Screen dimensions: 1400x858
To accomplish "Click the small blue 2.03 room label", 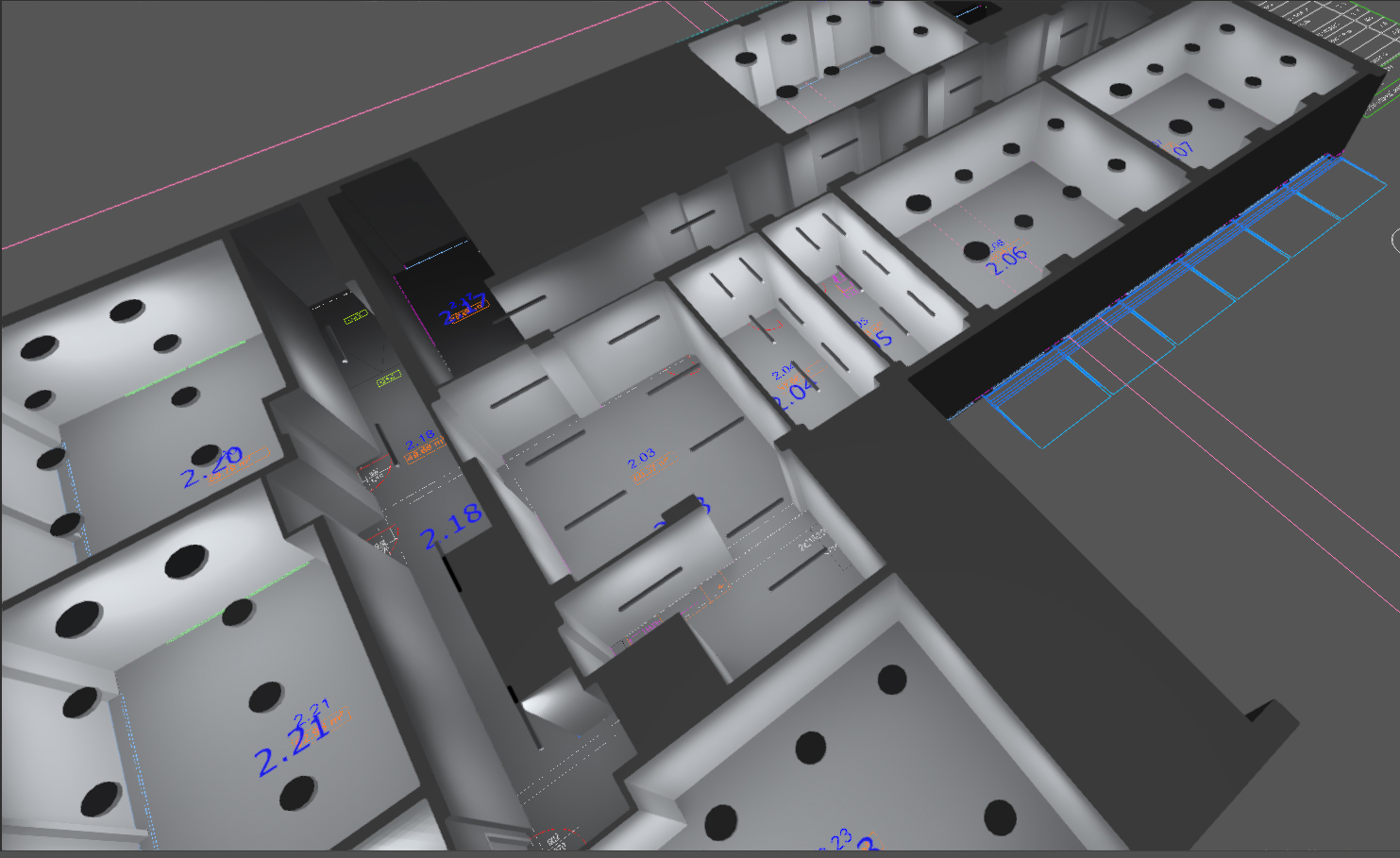I will tap(641, 458).
